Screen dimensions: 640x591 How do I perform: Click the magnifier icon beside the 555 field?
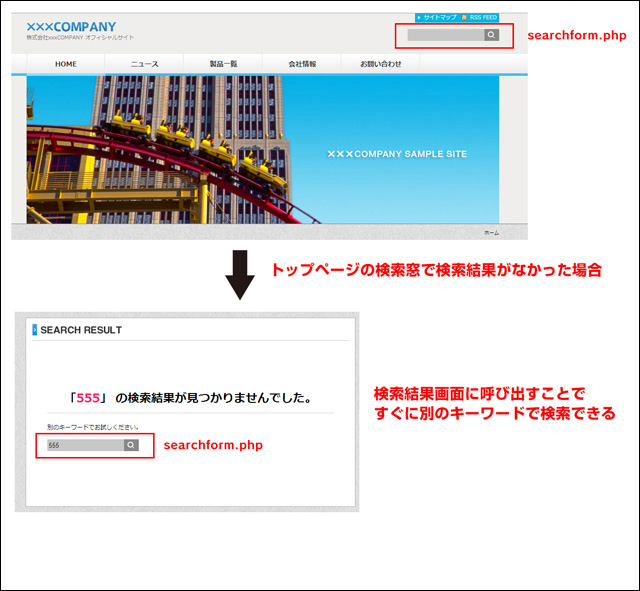coord(130,445)
